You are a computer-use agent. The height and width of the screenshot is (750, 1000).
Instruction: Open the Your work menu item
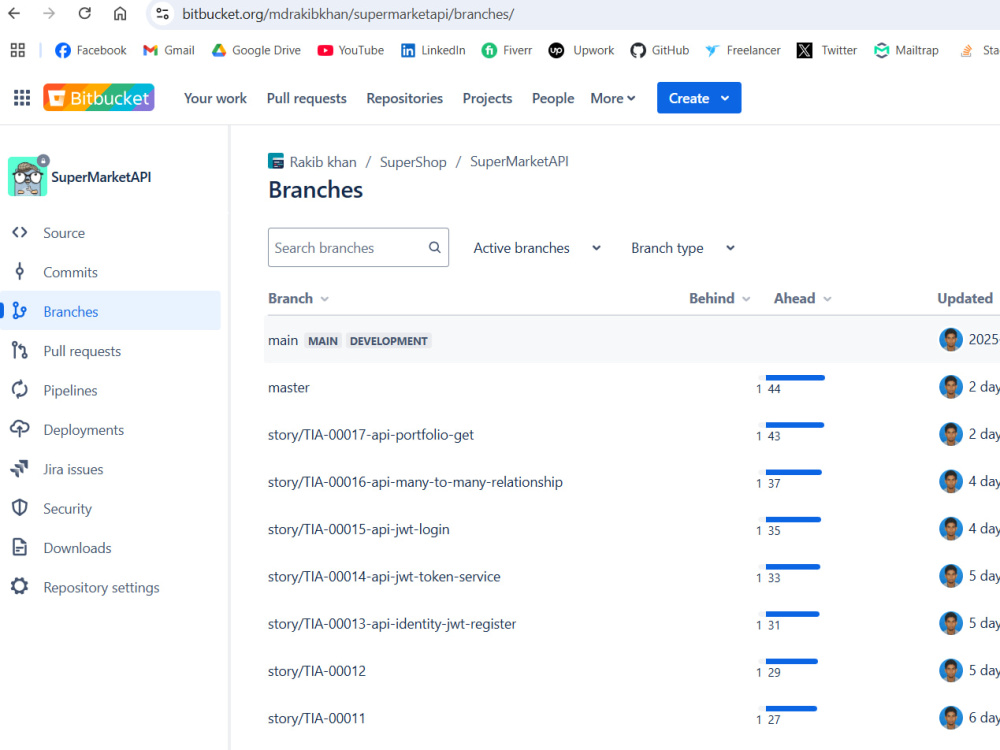pos(215,98)
